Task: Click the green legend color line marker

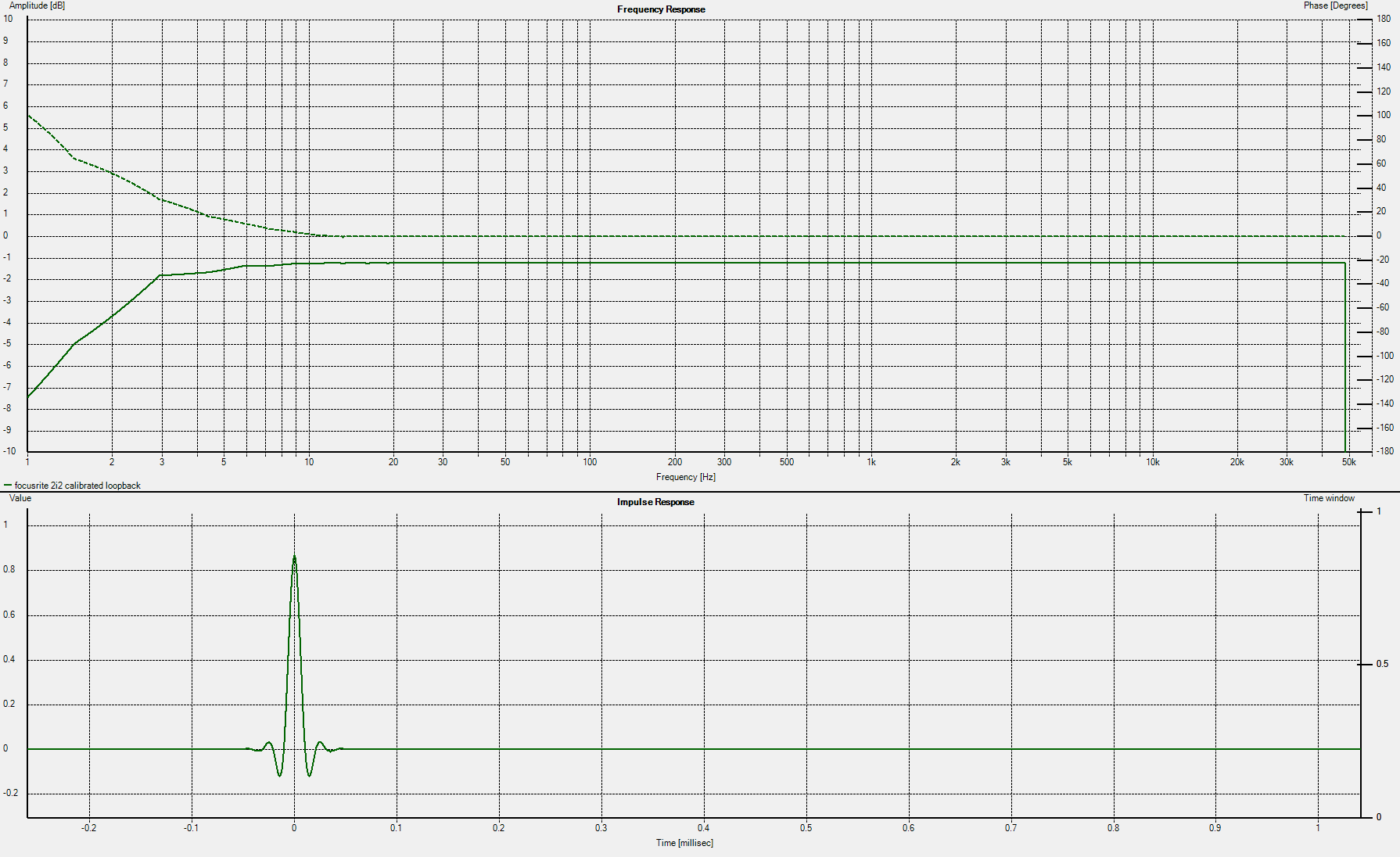Action: pos(8,486)
